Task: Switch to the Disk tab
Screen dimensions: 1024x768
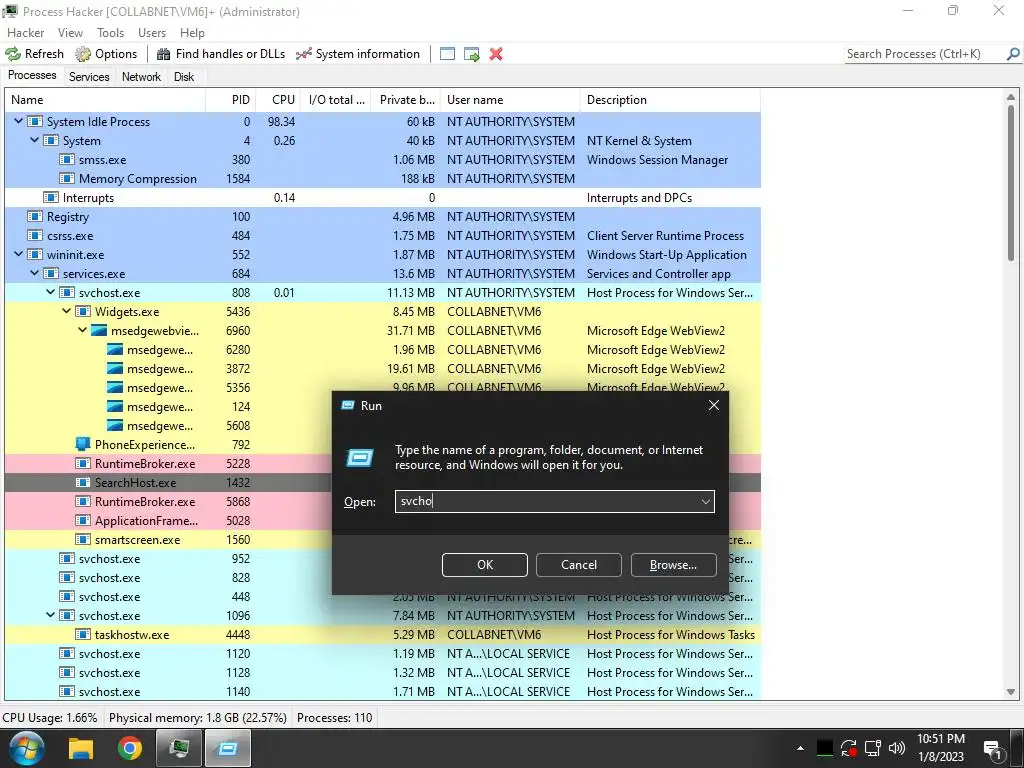Action: (184, 77)
